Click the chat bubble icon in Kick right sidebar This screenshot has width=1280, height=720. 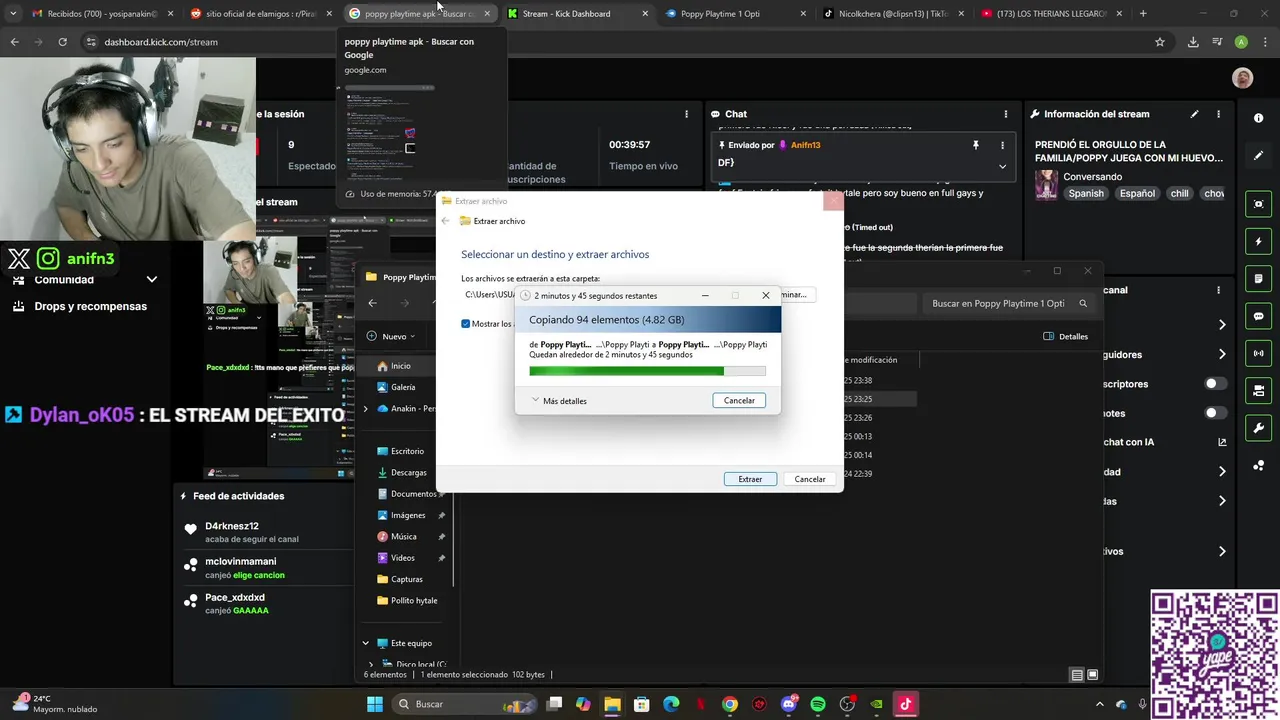(x=1258, y=316)
